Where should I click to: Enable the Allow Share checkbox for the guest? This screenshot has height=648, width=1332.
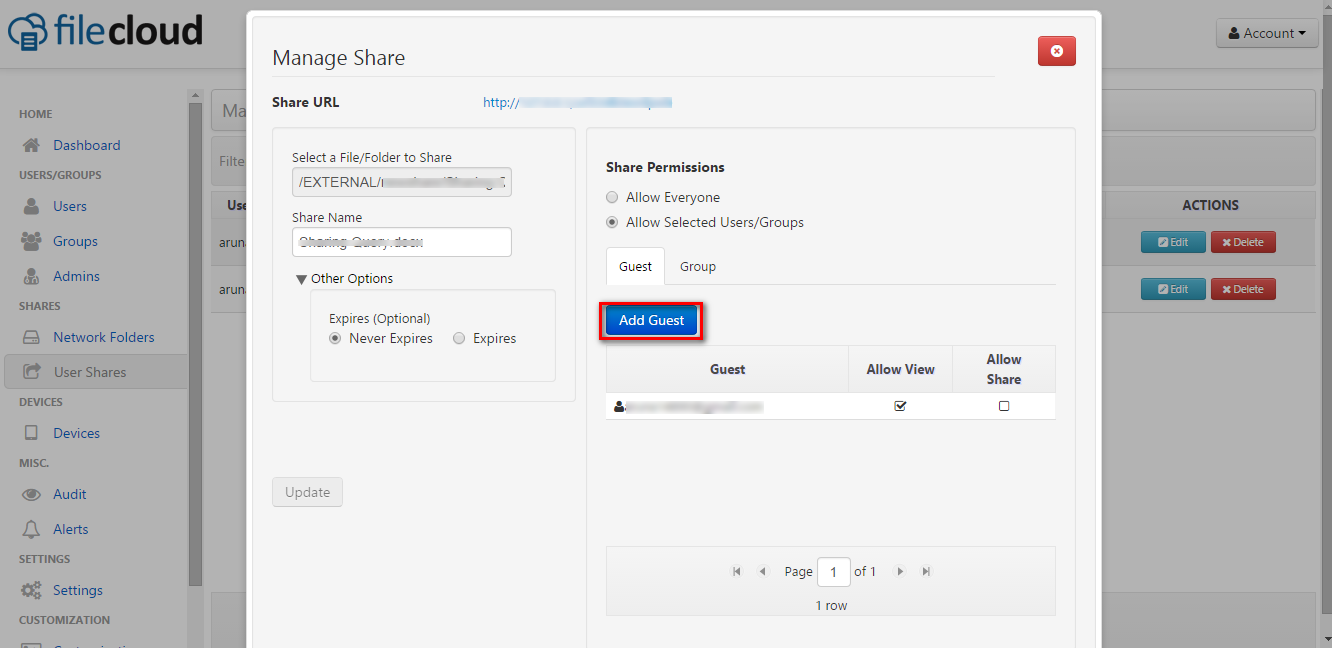point(1004,406)
